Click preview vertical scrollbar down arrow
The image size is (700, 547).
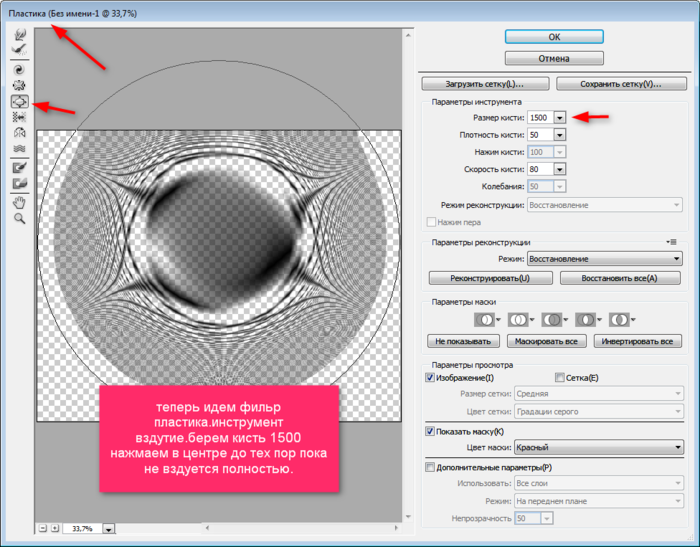(408, 517)
